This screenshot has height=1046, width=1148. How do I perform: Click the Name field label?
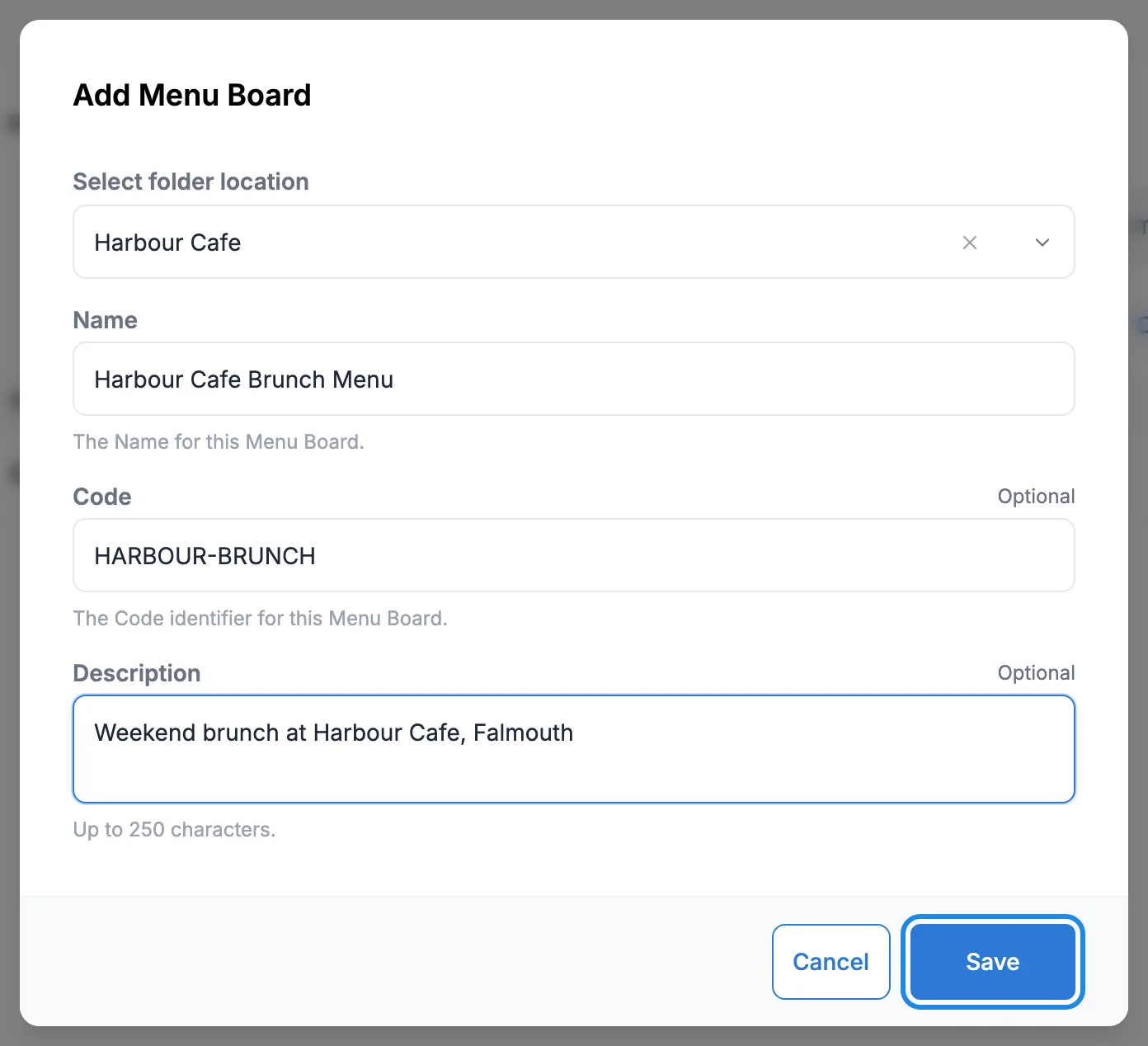pos(106,320)
